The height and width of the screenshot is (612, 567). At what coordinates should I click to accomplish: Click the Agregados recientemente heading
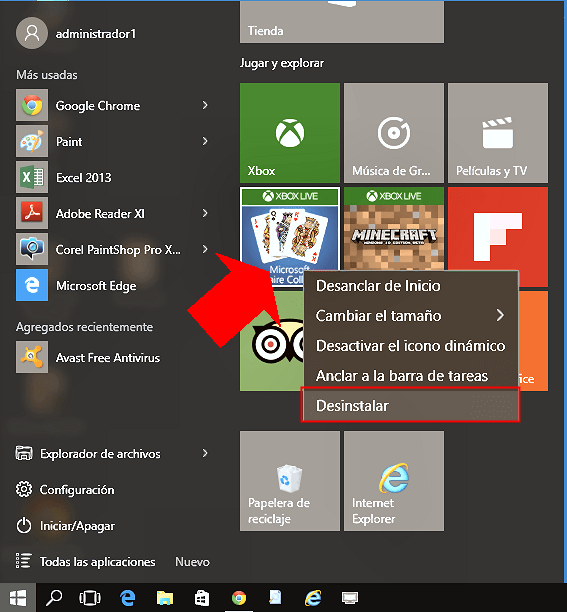click(84, 327)
